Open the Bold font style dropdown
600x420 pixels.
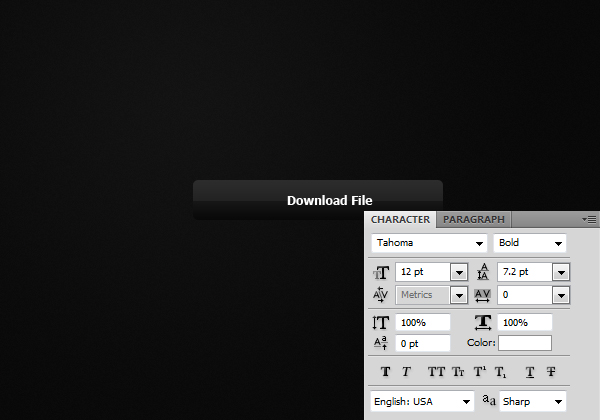530,243
